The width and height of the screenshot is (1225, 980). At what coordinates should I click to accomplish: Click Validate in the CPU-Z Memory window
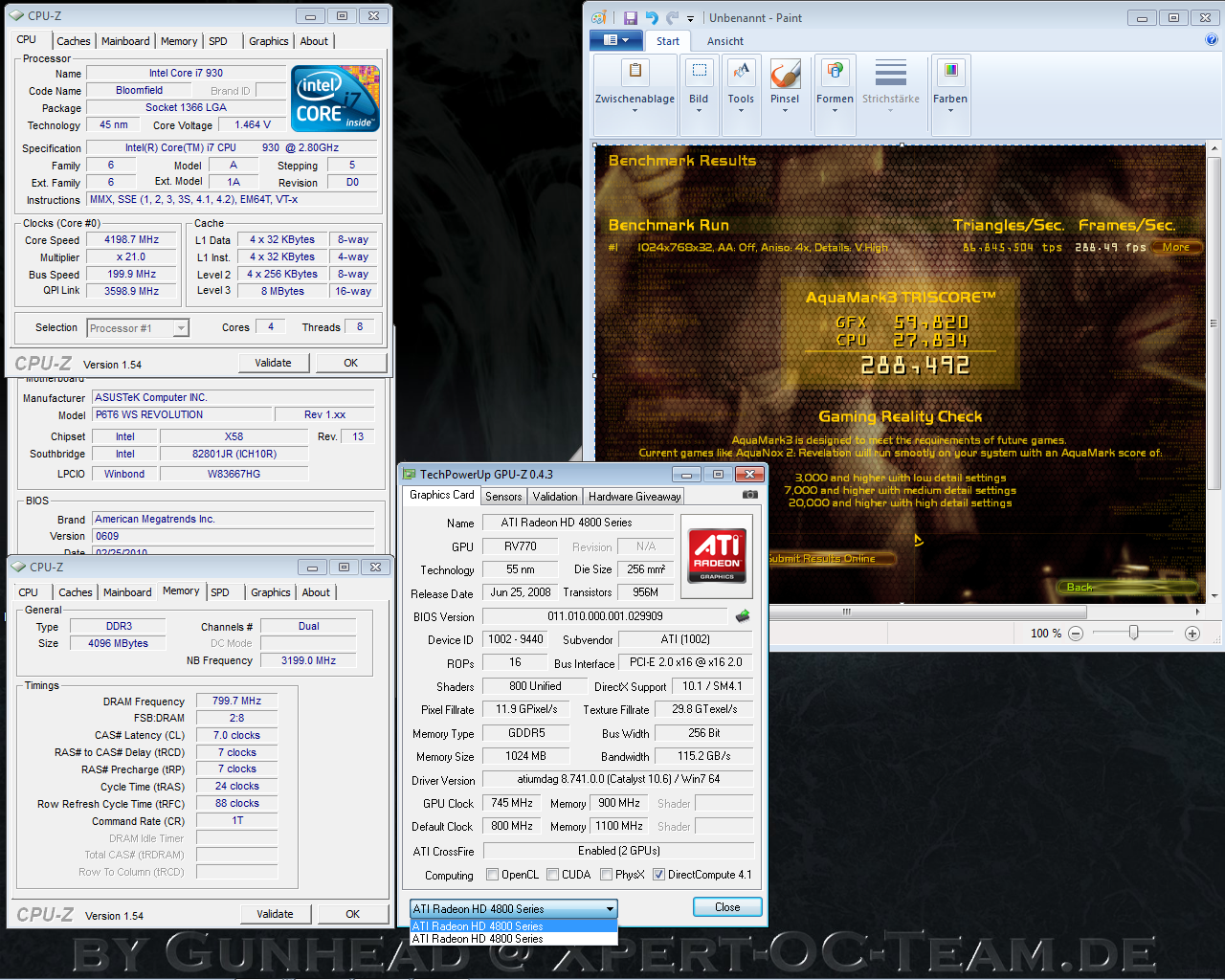point(275,914)
